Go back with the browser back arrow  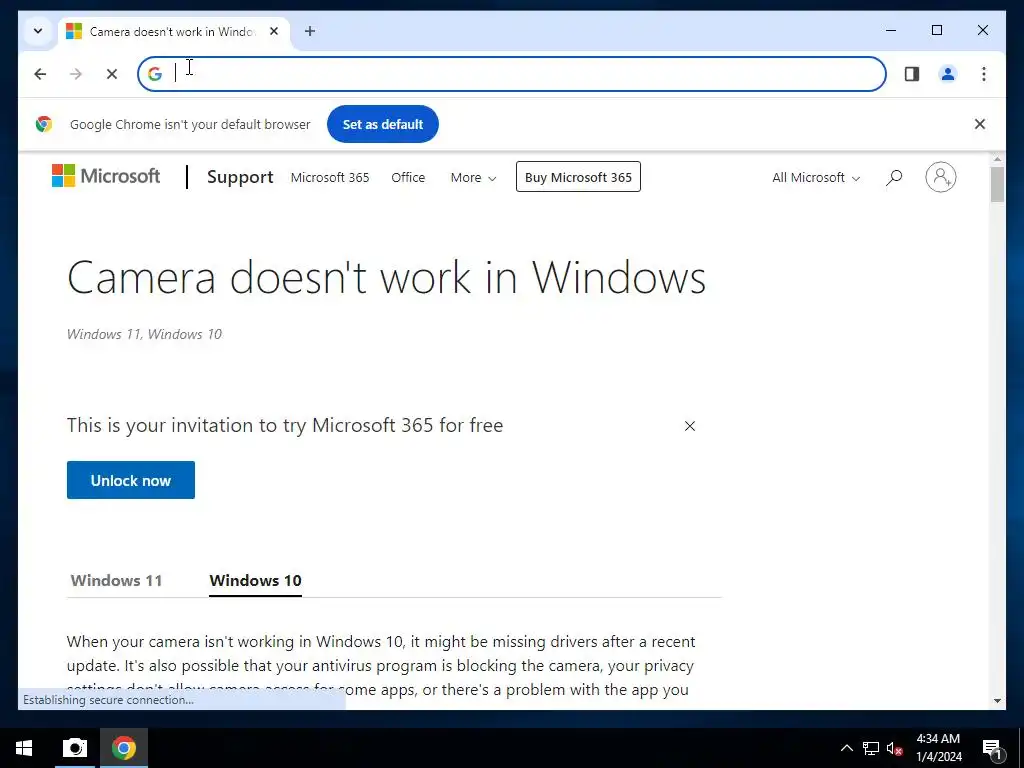pyautogui.click(x=40, y=74)
